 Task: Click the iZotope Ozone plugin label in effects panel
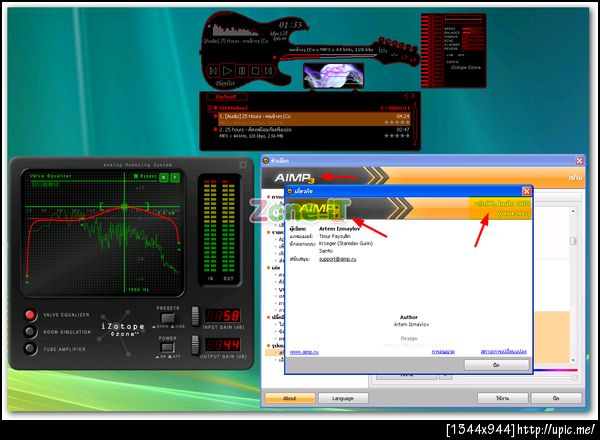tap(465, 67)
